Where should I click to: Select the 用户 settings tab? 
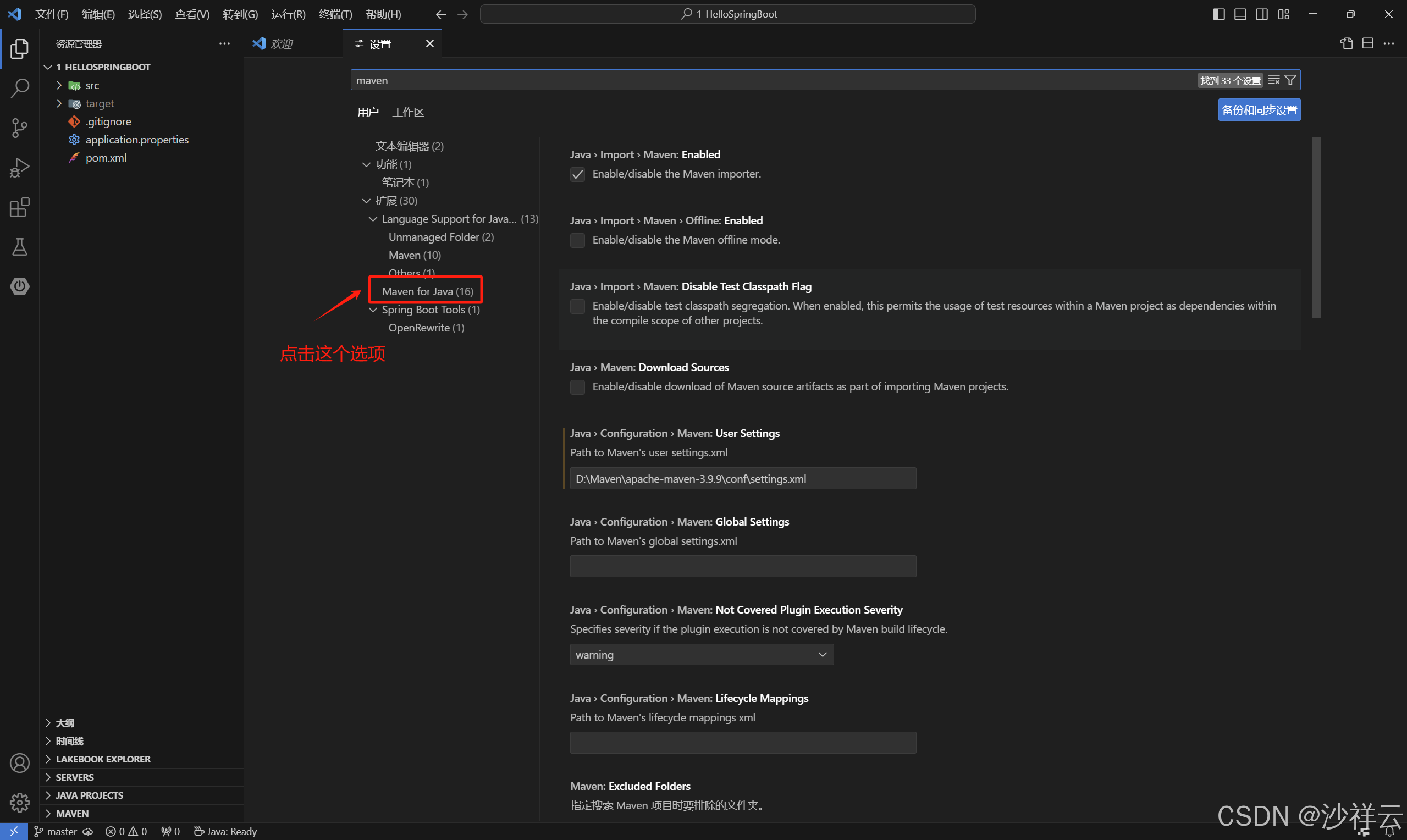pos(368,112)
